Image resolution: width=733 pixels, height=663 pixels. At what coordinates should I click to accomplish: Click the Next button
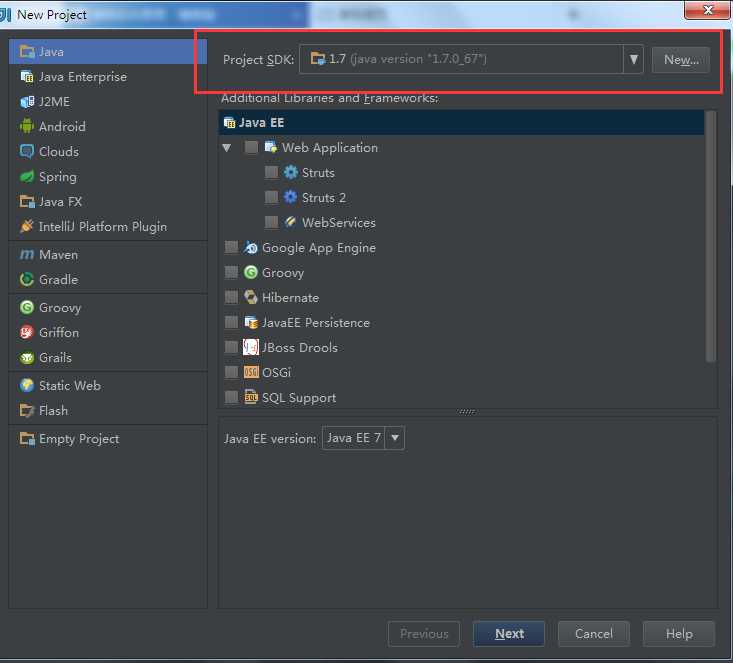[509, 634]
